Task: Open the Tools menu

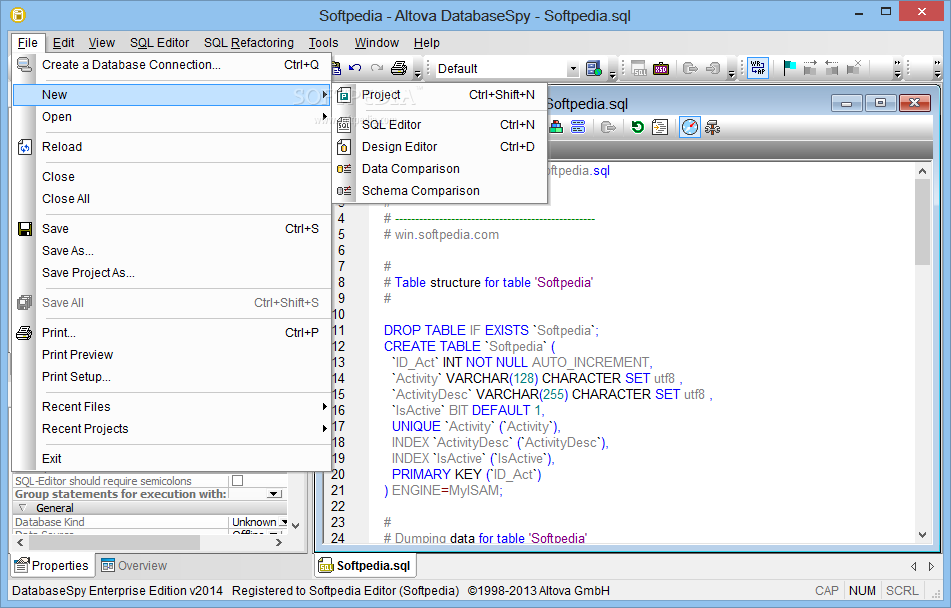Action: [x=323, y=43]
